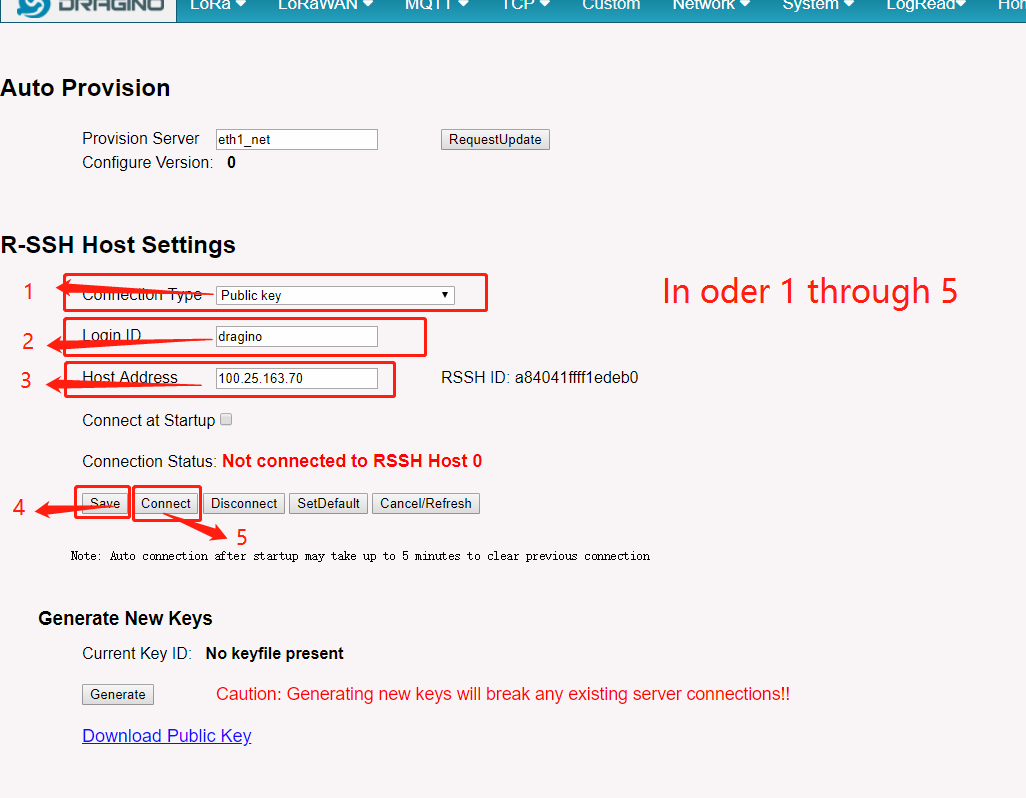Open the MQTT menu
This screenshot has width=1026, height=798.
pyautogui.click(x=436, y=5)
